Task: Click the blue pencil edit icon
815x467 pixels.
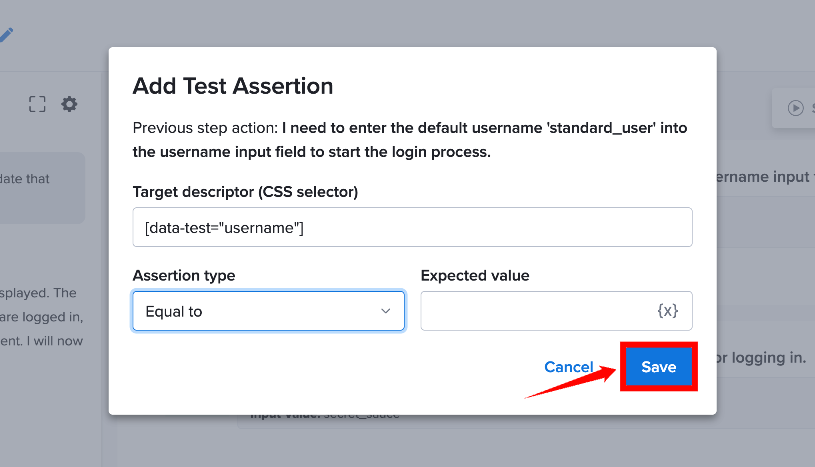Action: [6, 35]
